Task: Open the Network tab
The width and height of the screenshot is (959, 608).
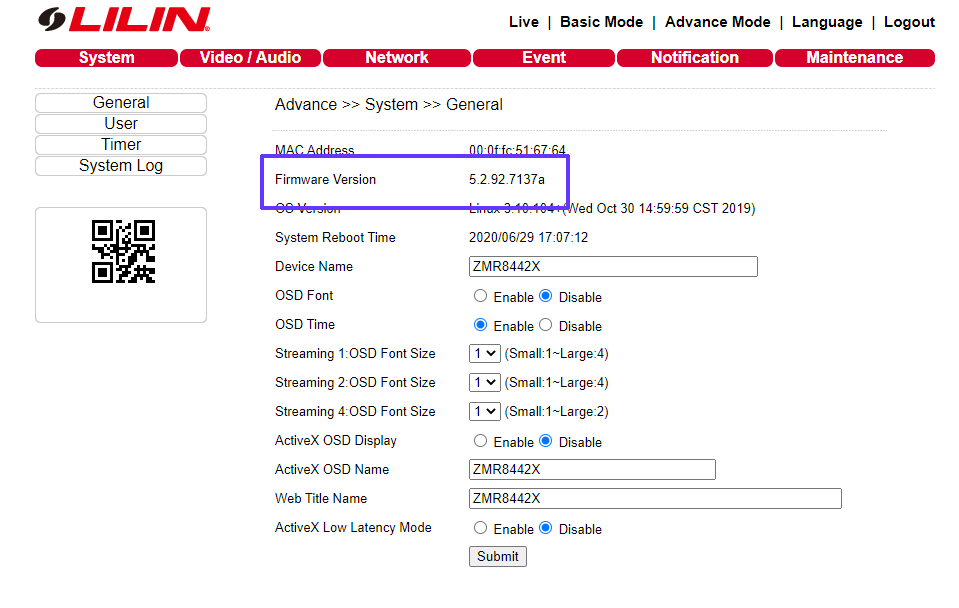Action: tap(396, 57)
